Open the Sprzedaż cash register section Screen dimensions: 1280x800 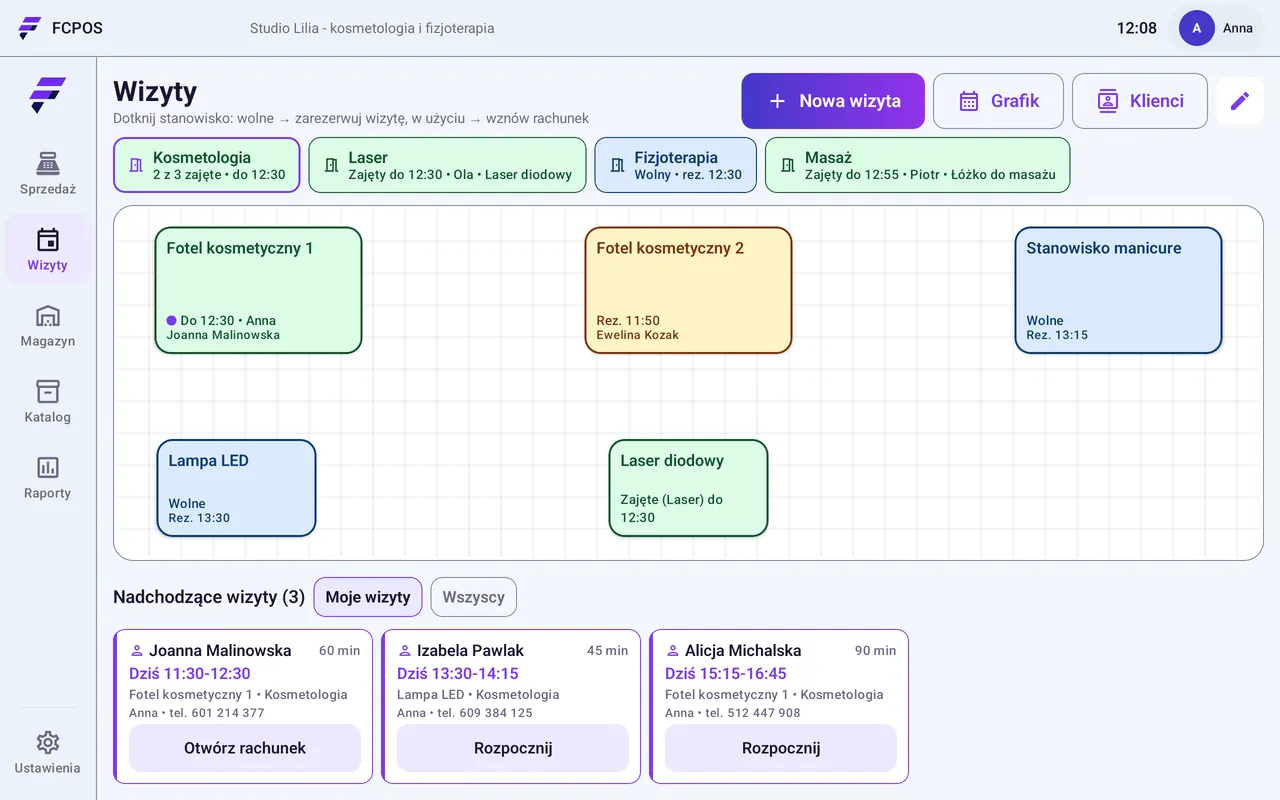point(48,174)
